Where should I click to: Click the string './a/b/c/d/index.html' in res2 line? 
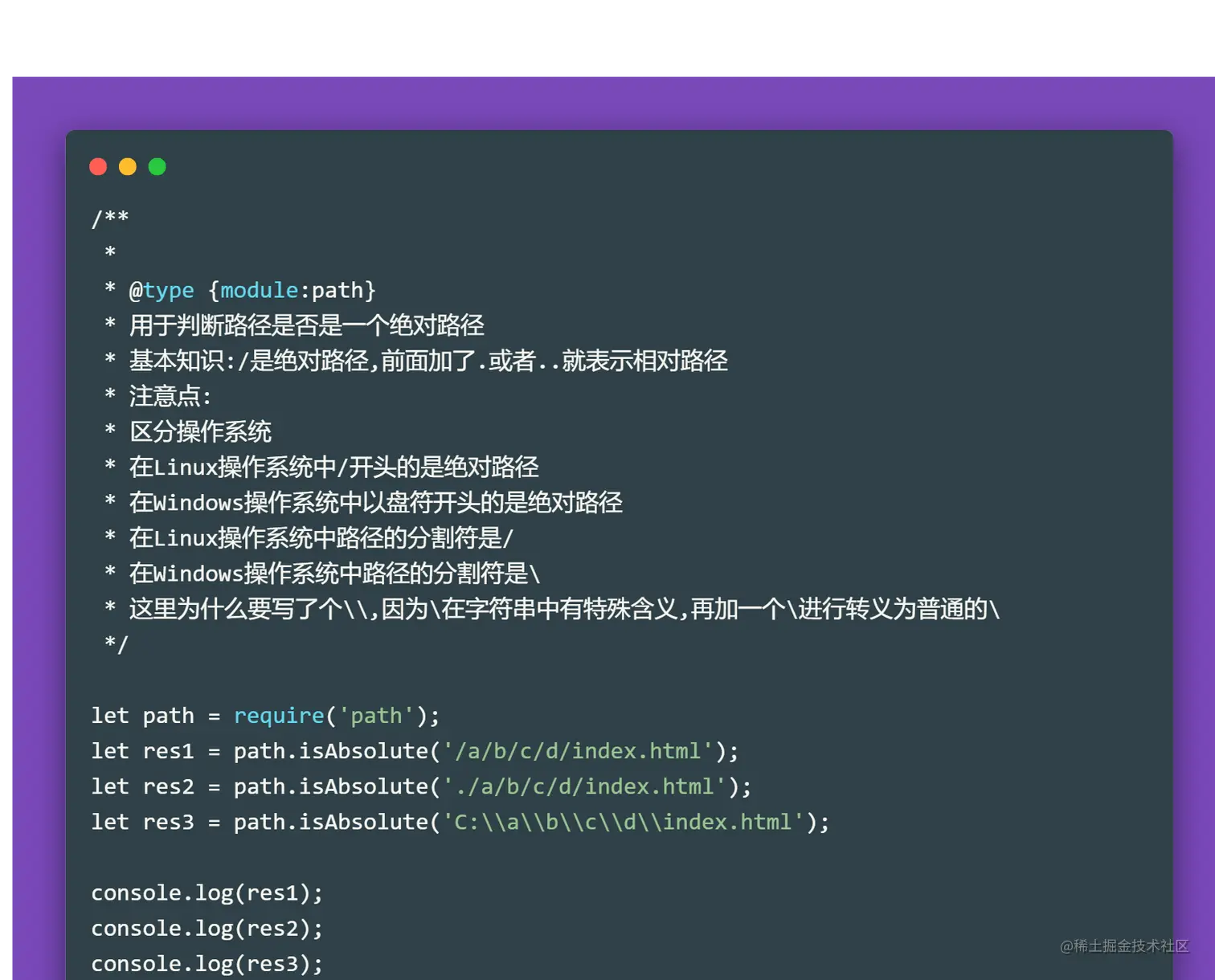[x=584, y=786]
